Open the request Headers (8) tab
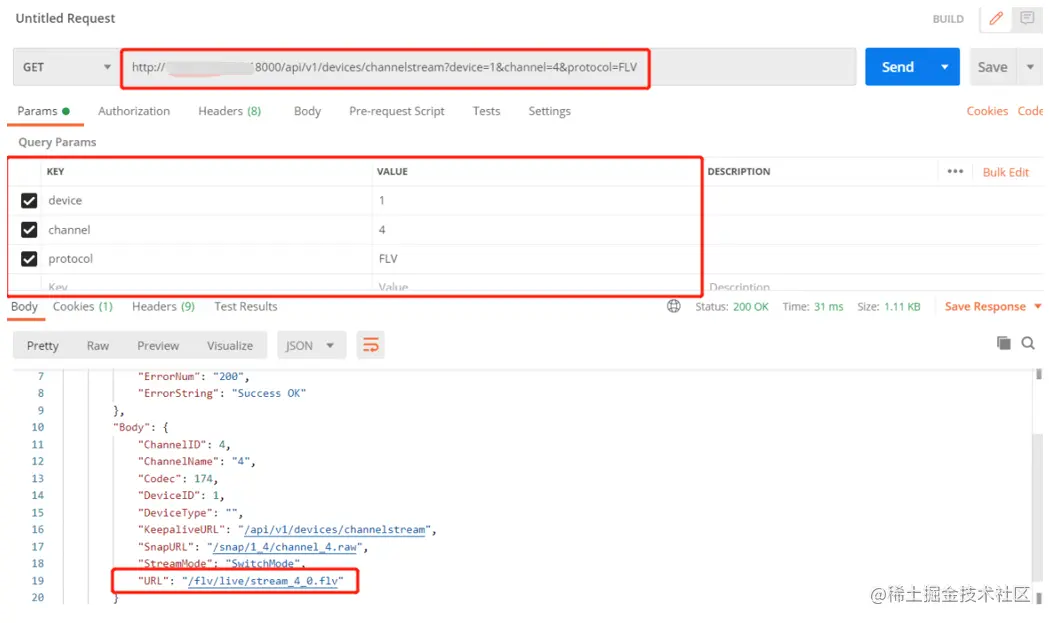Screen dimensions: 1049x623 pyautogui.click(x=229, y=111)
